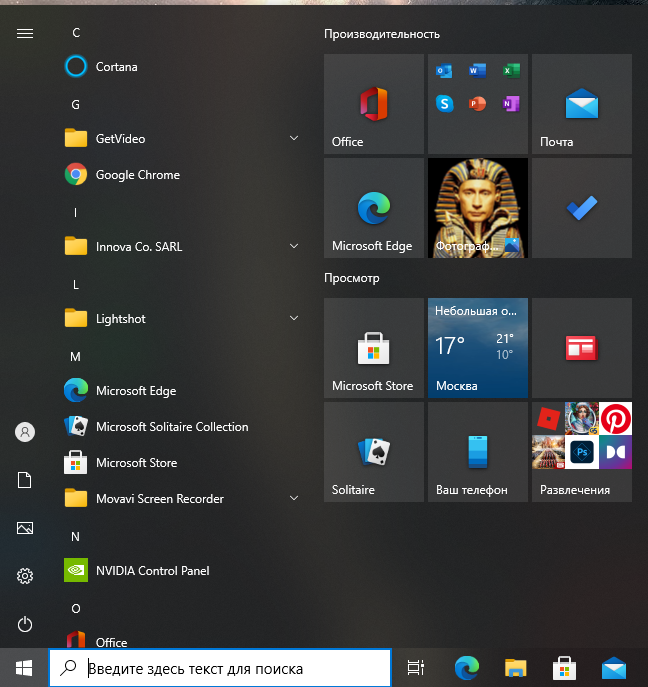Open Dolby in the Развлечения folder
Viewport: 648px width, 687px height.
pos(616,452)
